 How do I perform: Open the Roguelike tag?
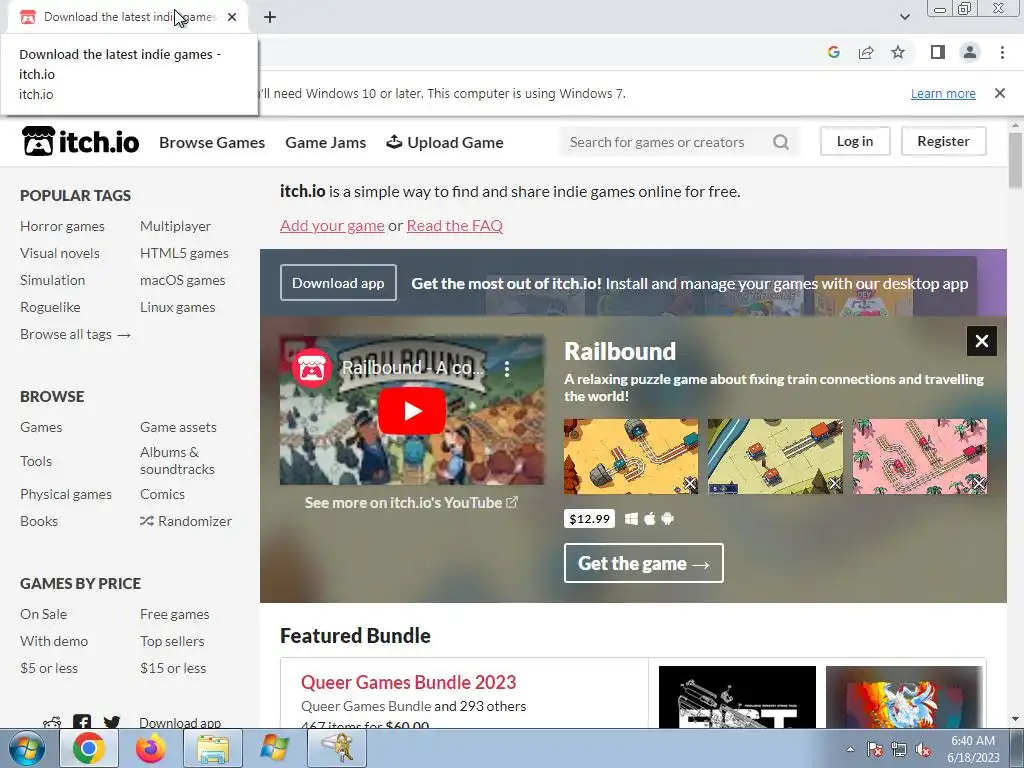[50, 307]
